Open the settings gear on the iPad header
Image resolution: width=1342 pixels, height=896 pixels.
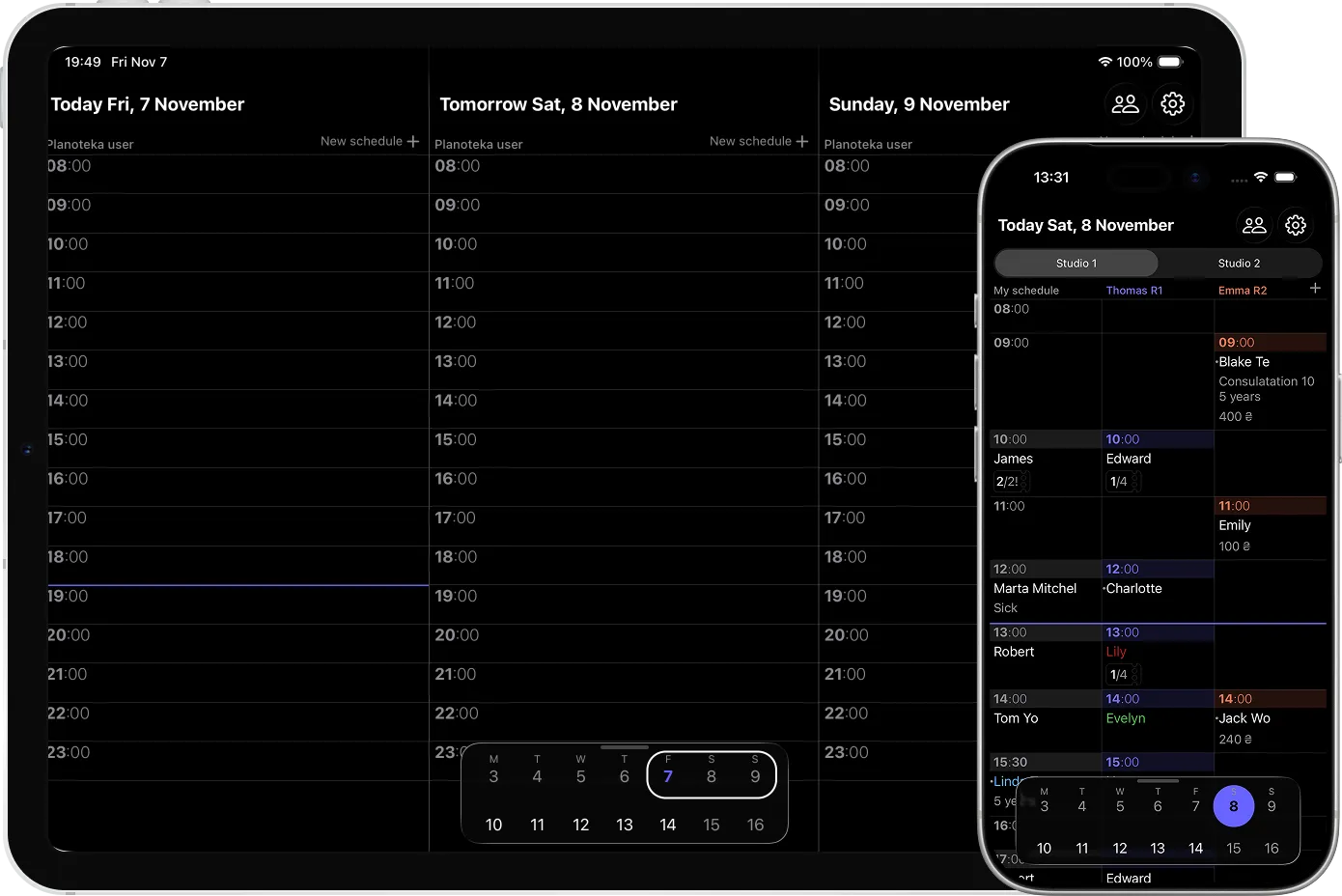pos(1172,104)
